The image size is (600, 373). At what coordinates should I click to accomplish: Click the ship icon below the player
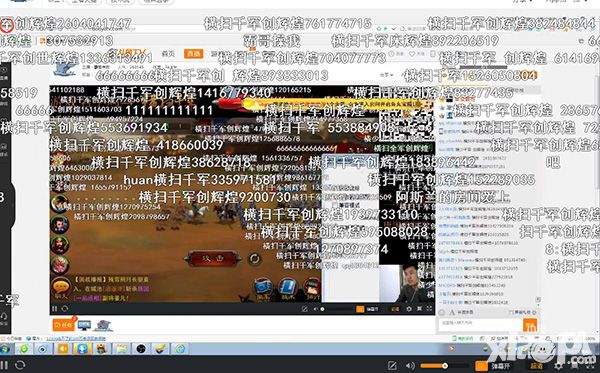point(103,326)
